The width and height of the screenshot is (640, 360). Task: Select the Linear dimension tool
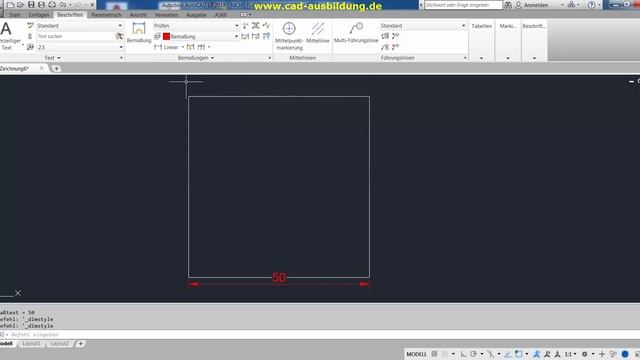pyautogui.click(x=167, y=47)
